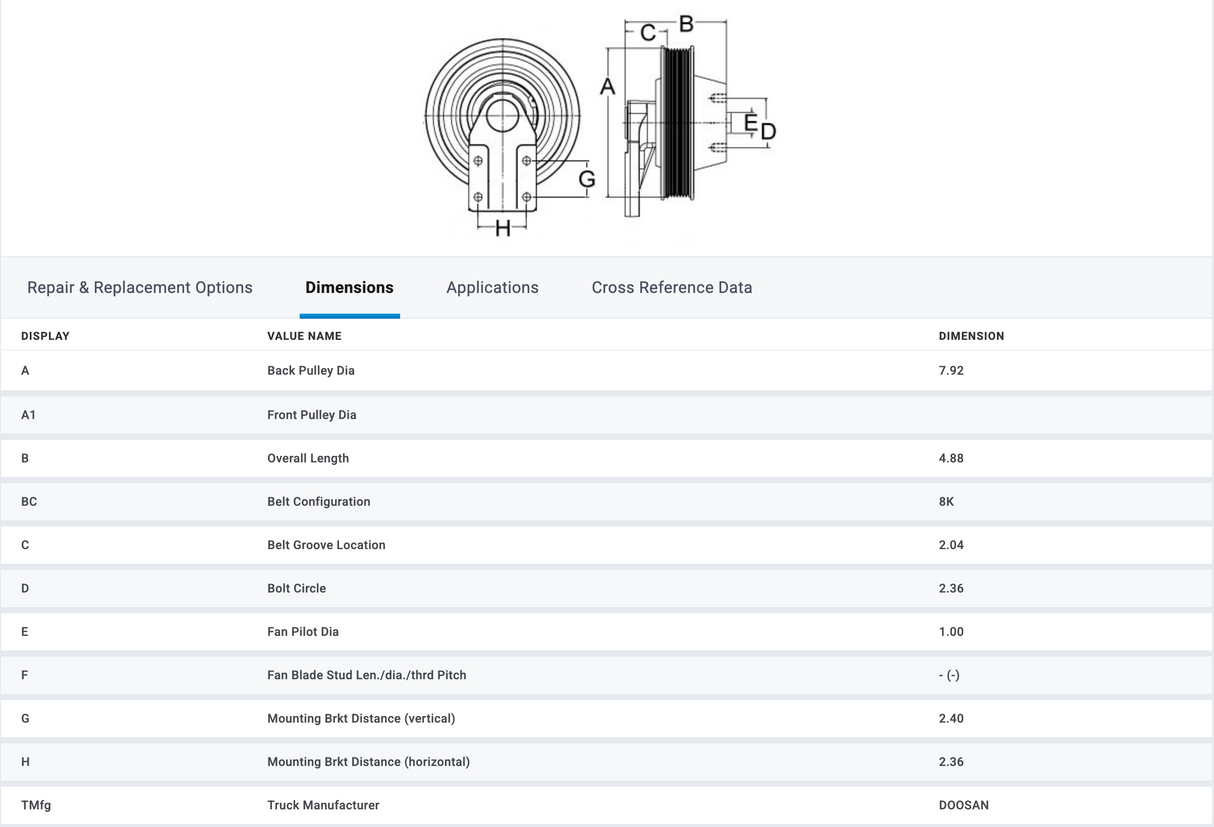Select the 2.36 Bolt Circle value
The width and height of the screenshot is (1214, 827).
tap(951, 588)
